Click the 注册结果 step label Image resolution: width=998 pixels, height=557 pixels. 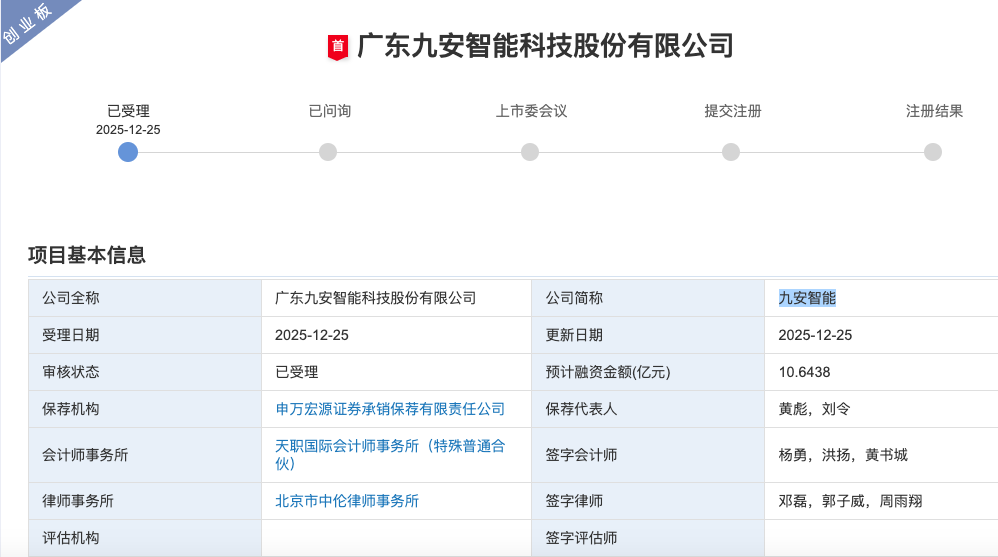pyautogui.click(x=934, y=111)
